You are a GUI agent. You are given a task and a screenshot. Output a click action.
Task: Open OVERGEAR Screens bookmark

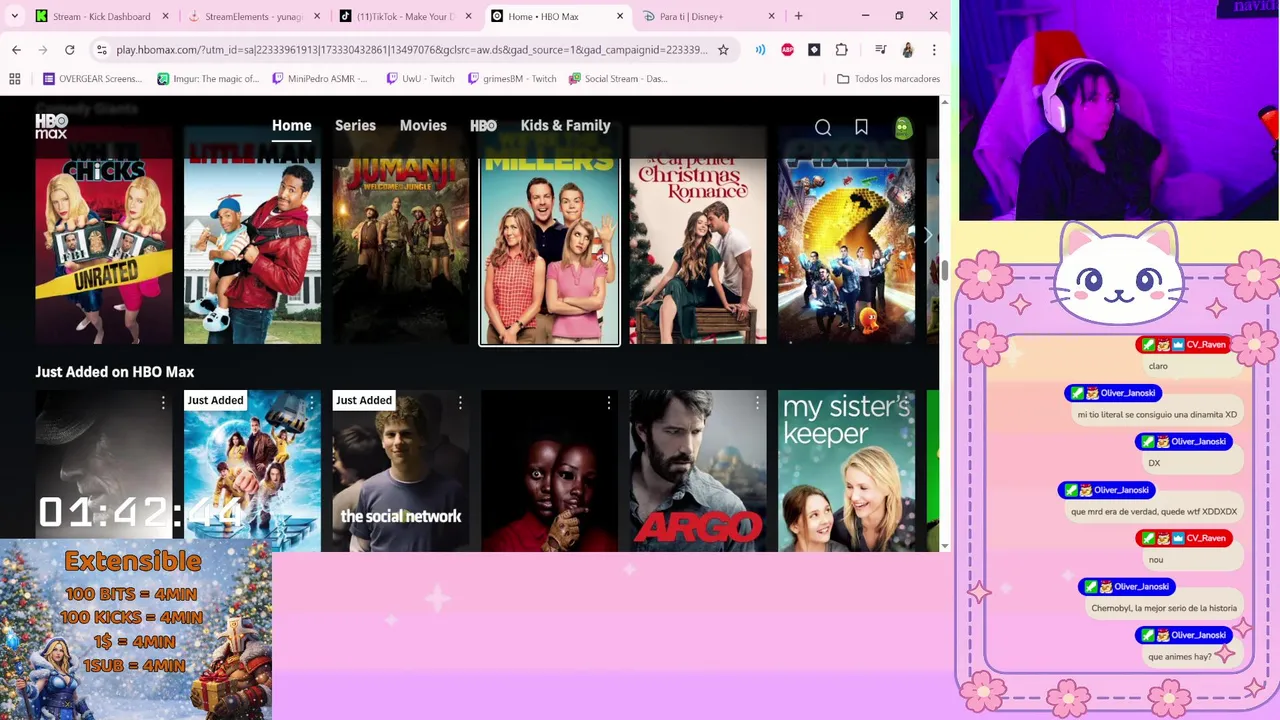tap(92, 78)
